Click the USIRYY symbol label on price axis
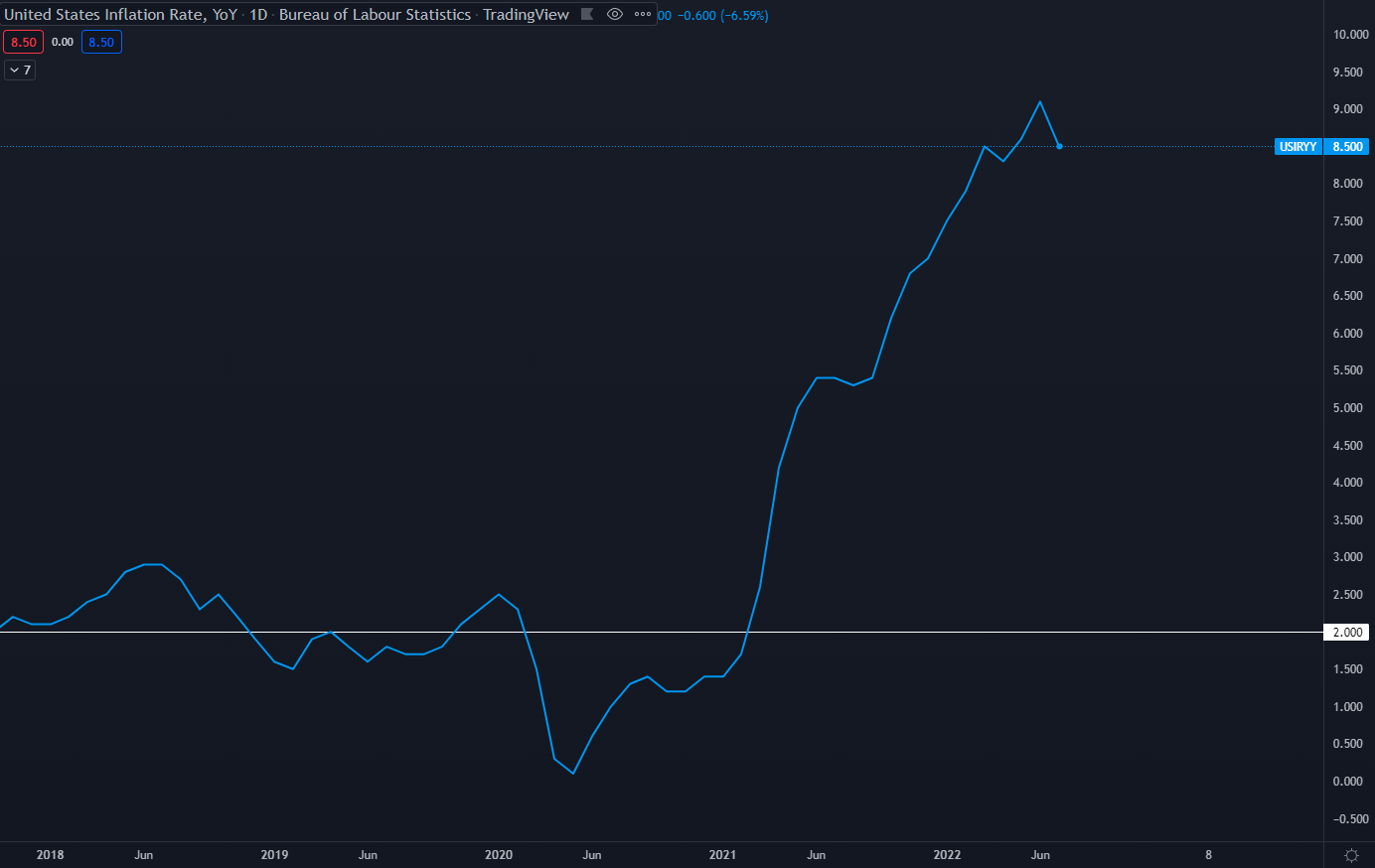 1298,147
